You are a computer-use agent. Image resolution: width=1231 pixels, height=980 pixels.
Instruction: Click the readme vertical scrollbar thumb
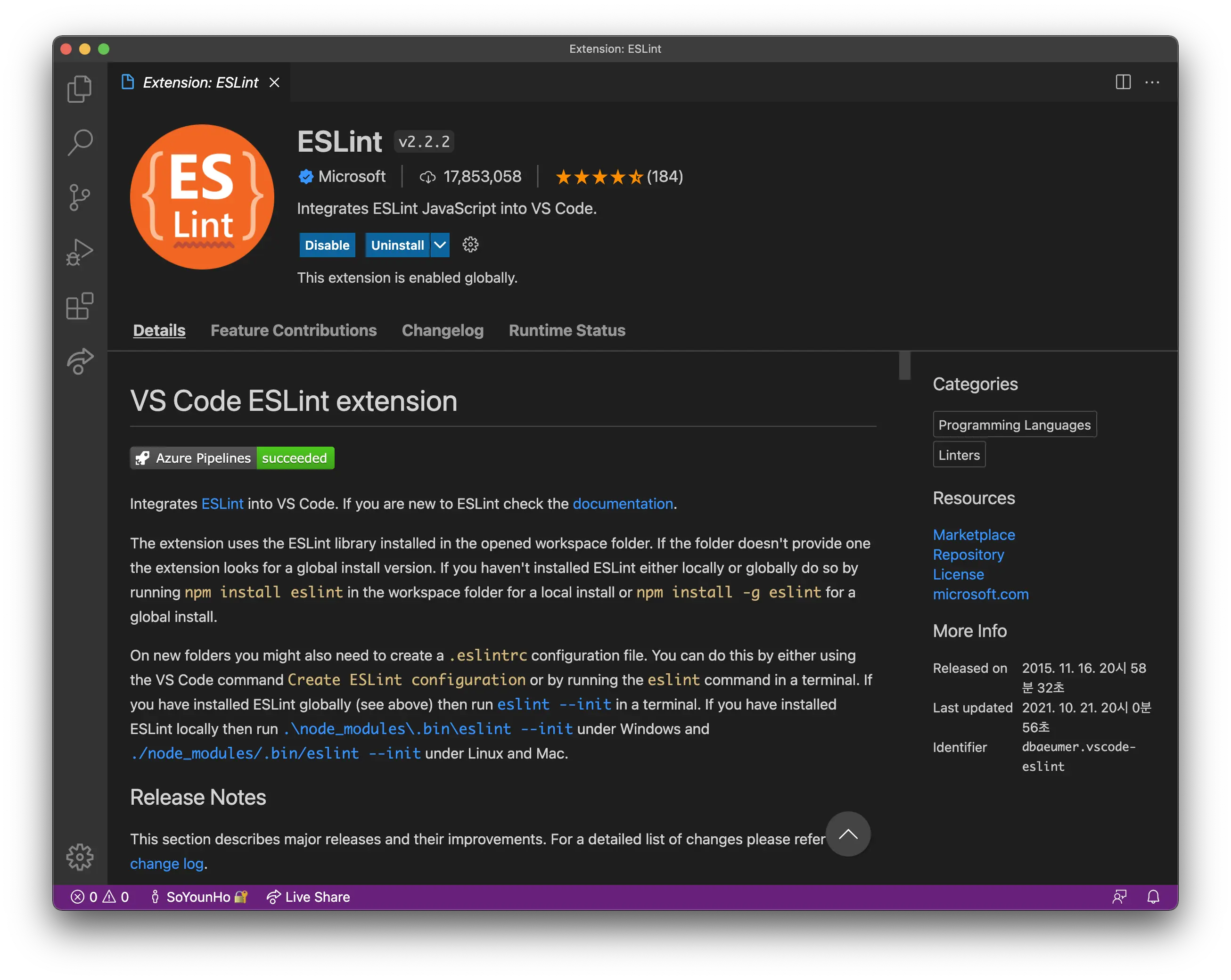pyautogui.click(x=904, y=365)
